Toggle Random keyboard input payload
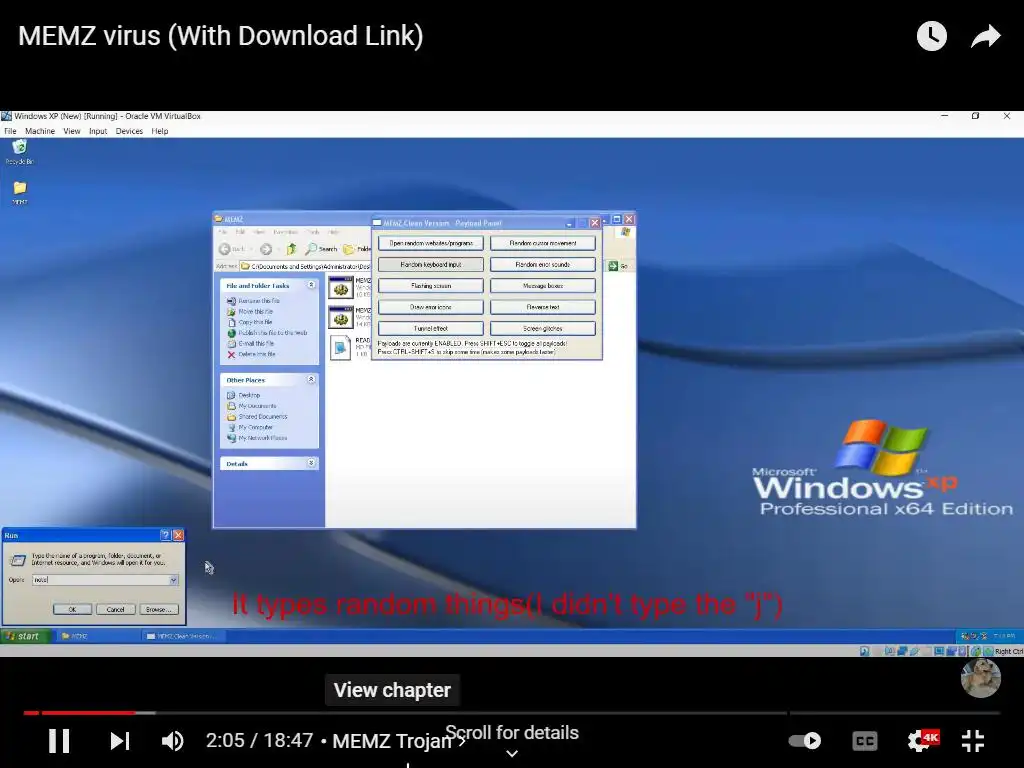The width and height of the screenshot is (1024, 768). pyautogui.click(x=430, y=264)
